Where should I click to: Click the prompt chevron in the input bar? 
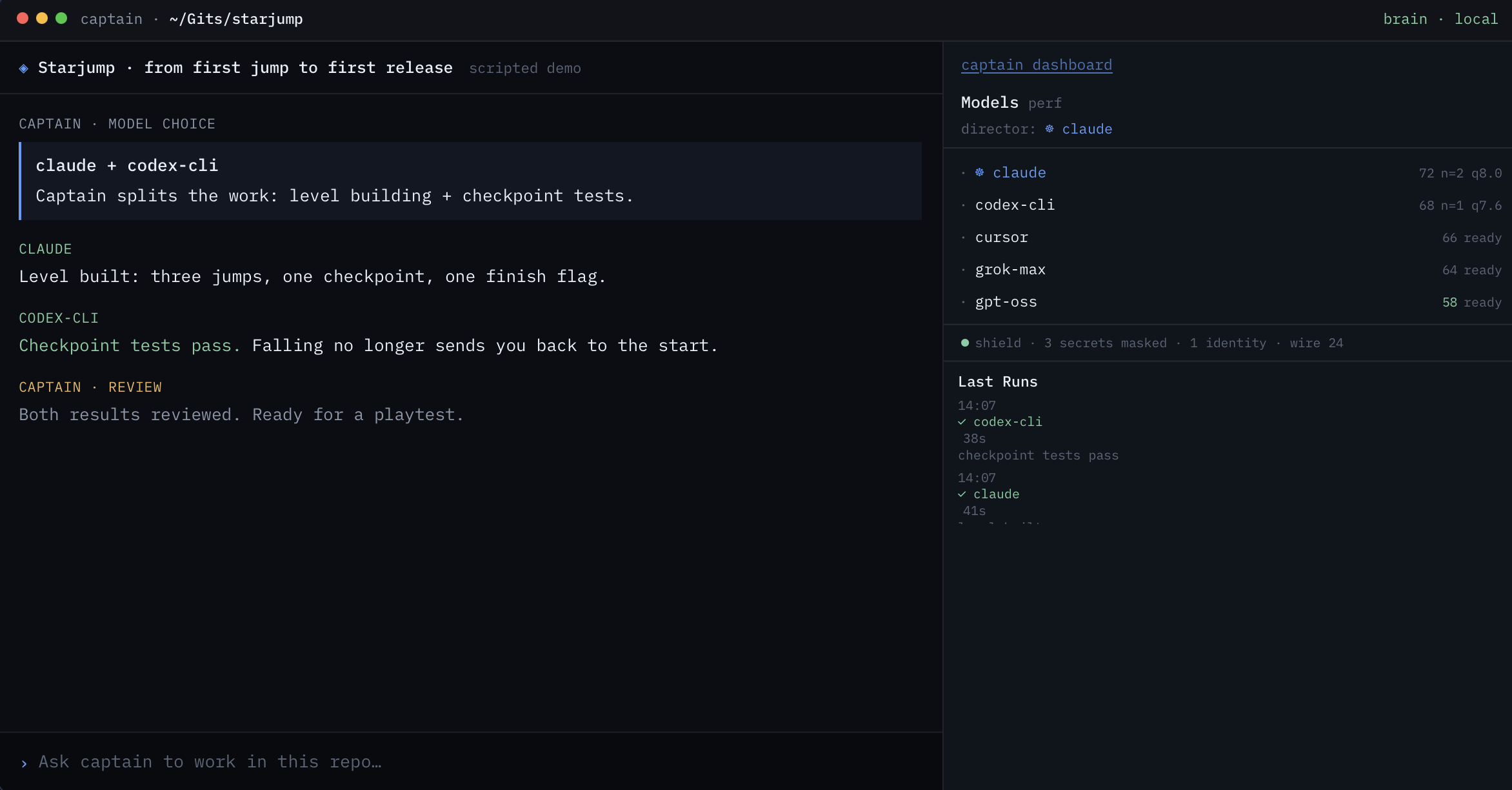click(24, 764)
